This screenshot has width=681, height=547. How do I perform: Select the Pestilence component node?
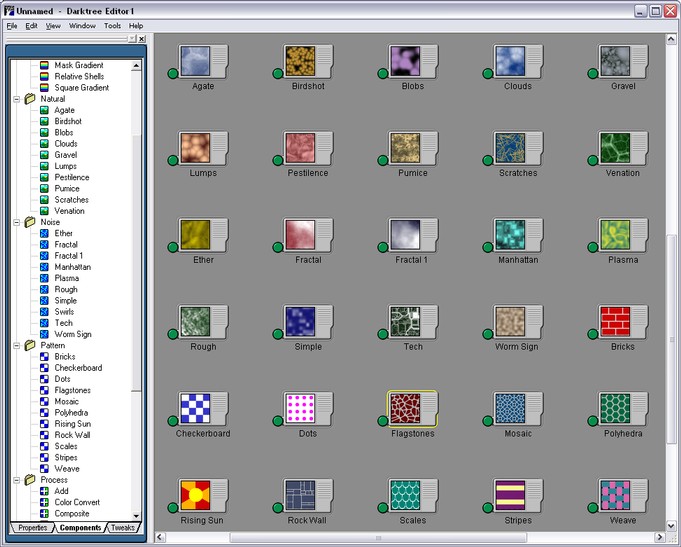(x=308, y=149)
